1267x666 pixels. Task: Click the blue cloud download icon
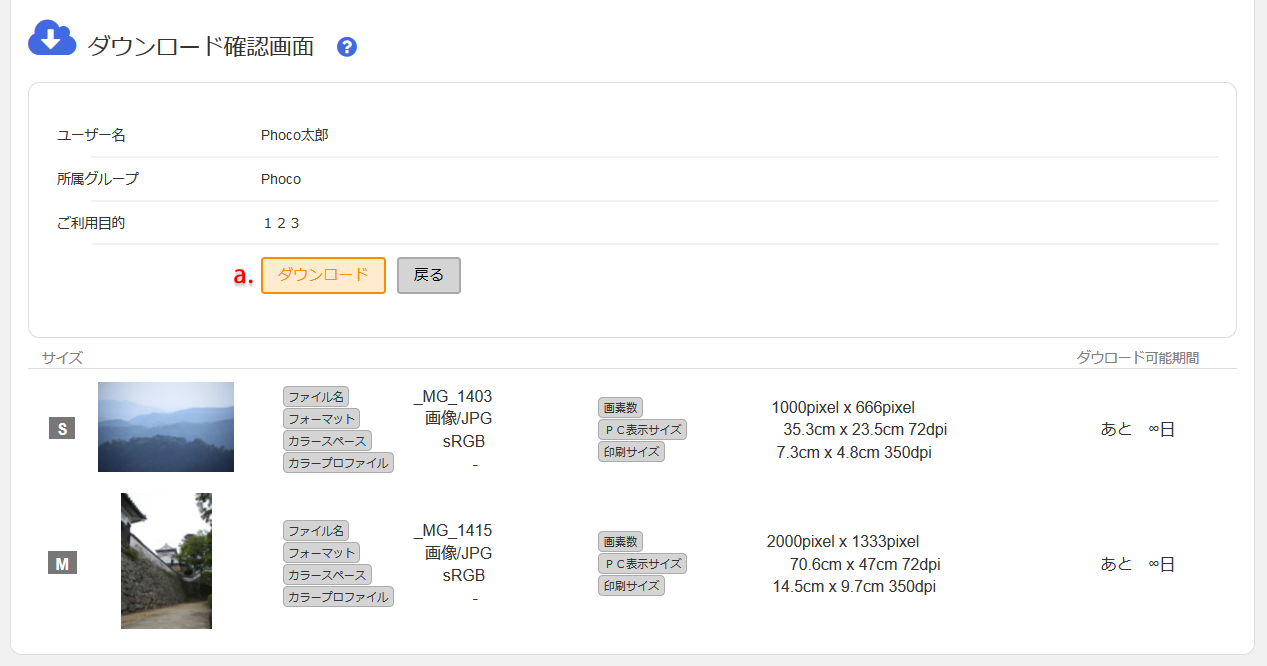52,38
